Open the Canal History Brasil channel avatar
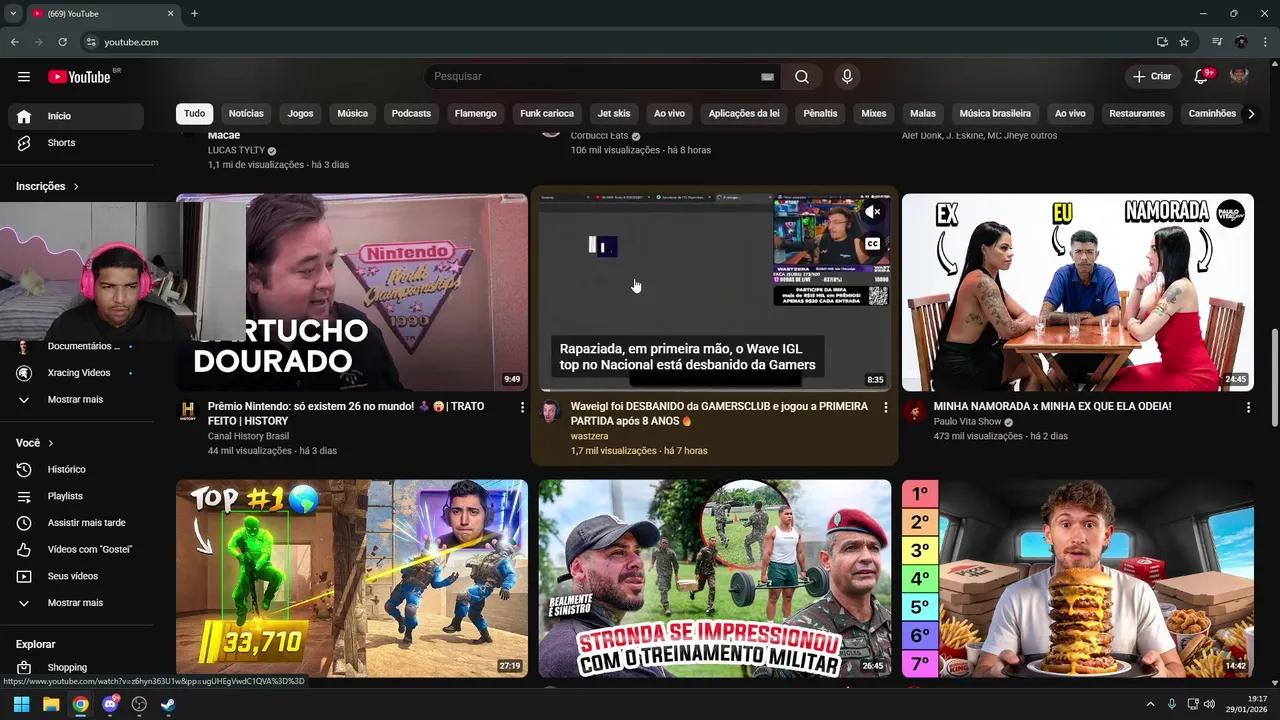This screenshot has height=720, width=1280. pyautogui.click(x=187, y=411)
